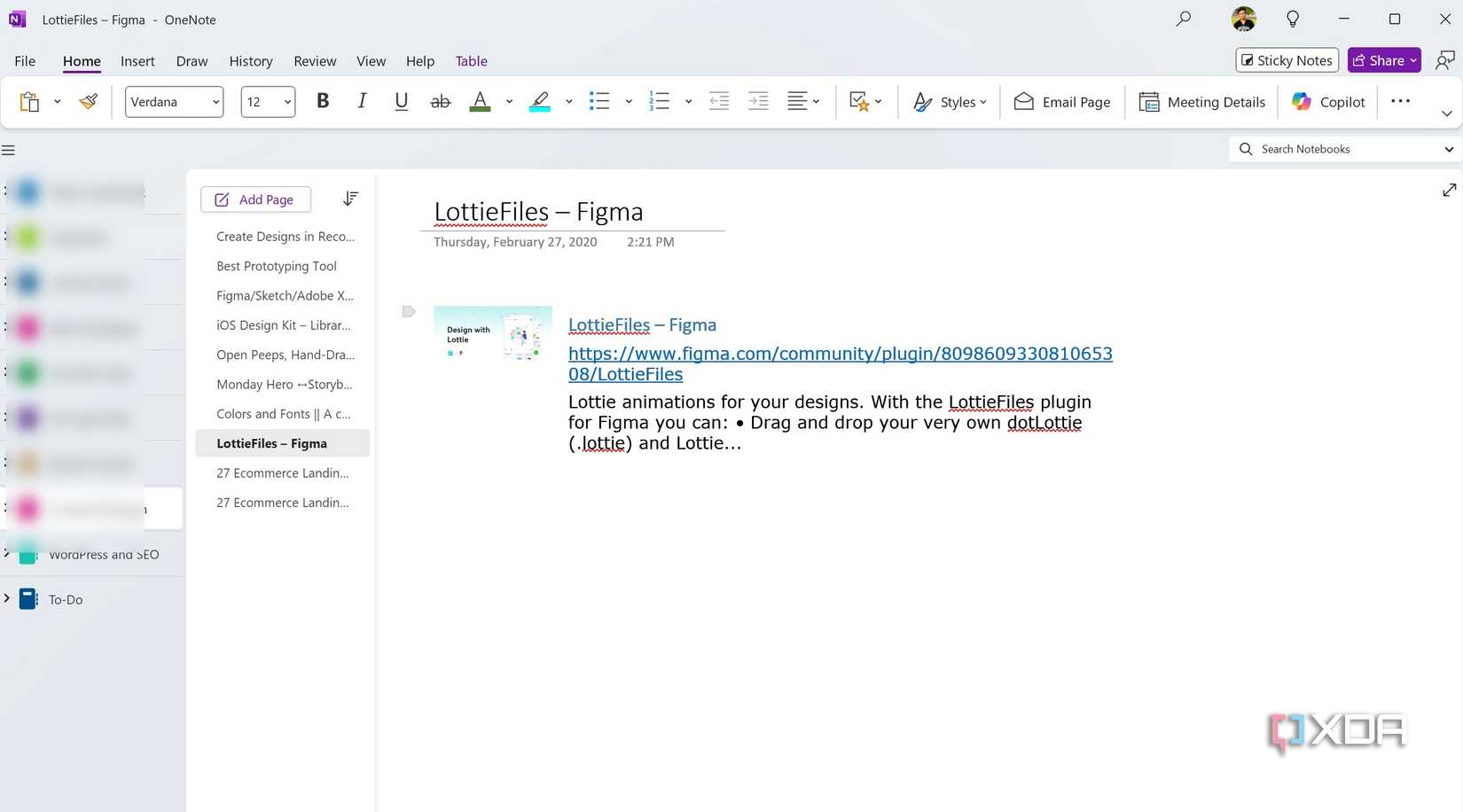Switch to the Insert tab
This screenshot has width=1463, height=812.
pyautogui.click(x=137, y=61)
